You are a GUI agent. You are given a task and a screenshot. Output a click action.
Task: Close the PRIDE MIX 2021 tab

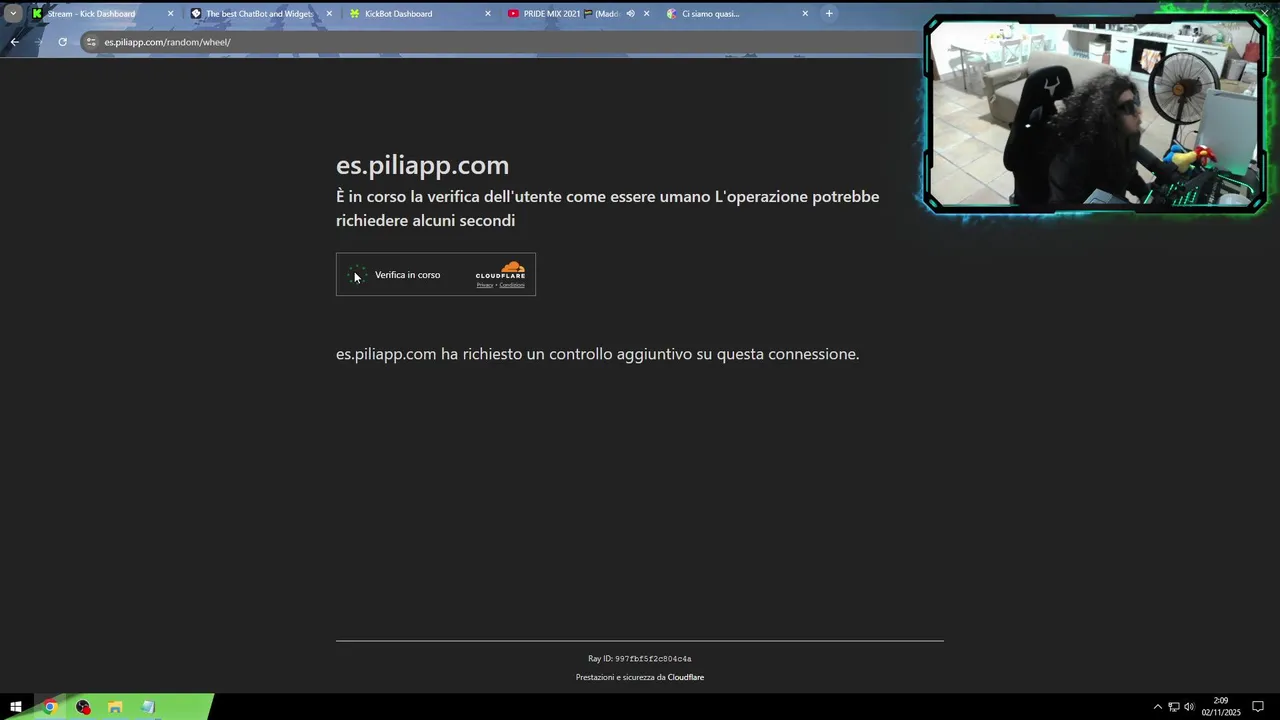[x=646, y=14]
